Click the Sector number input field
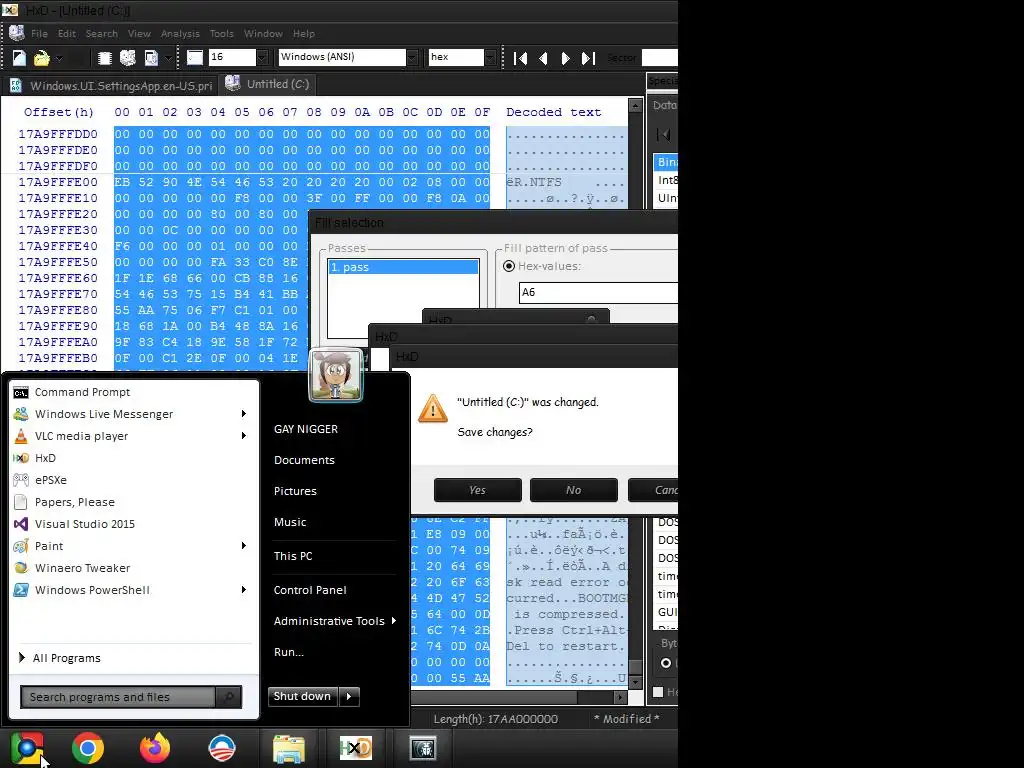The height and width of the screenshot is (768, 1024). 660,57
